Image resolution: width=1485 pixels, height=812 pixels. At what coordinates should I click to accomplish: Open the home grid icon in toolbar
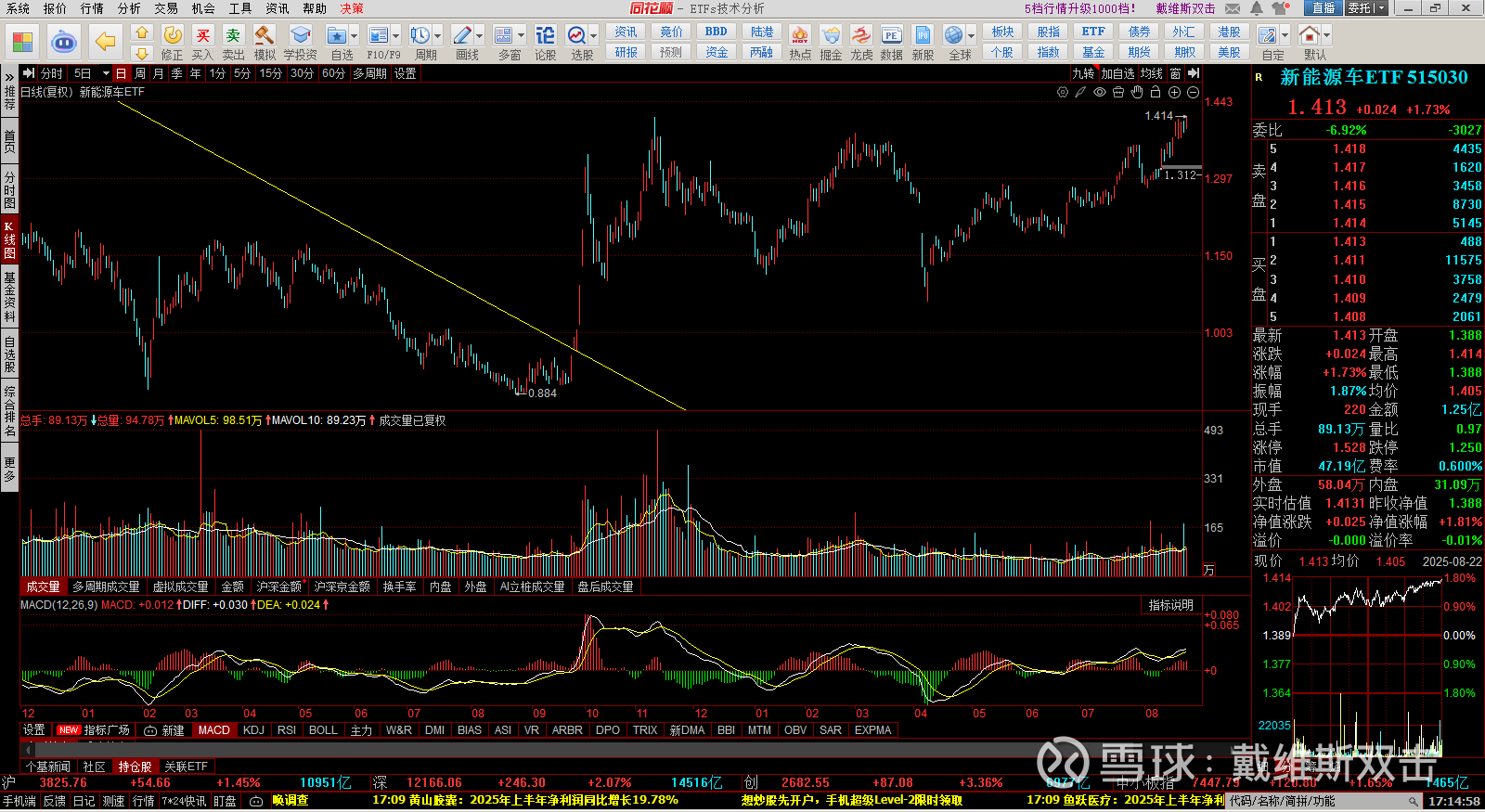coord(23,42)
